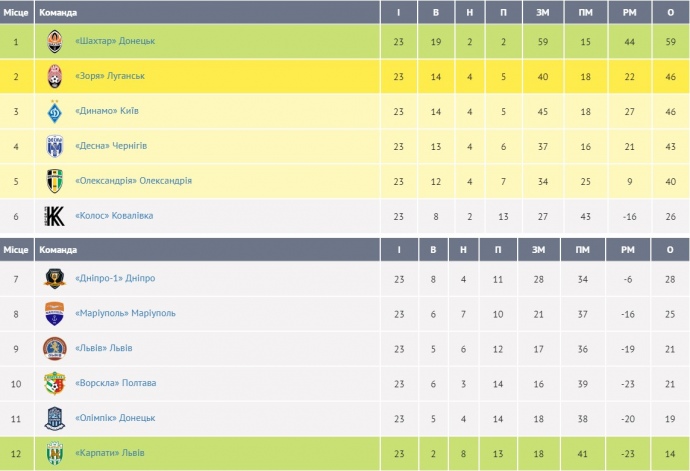Click the Kolos Kovalivka club logo
690x471 pixels.
point(55,216)
